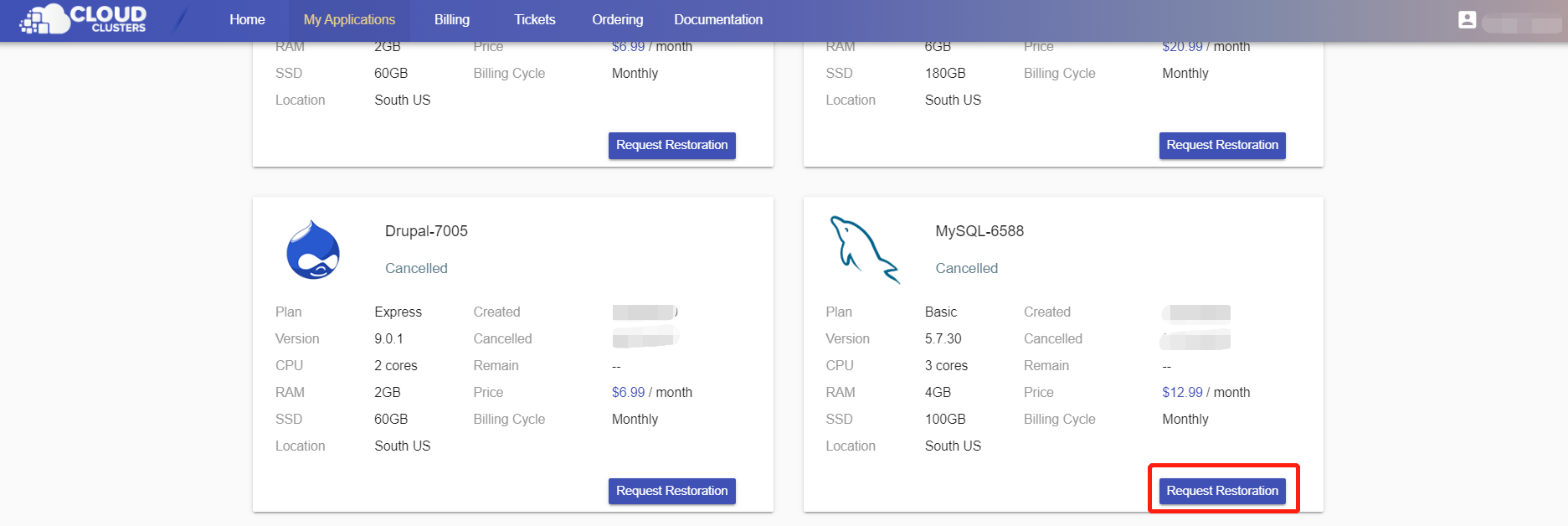Screen dimensions: 1568x526
Task: Request Restoration for Drupal-7005
Action: coord(672,491)
